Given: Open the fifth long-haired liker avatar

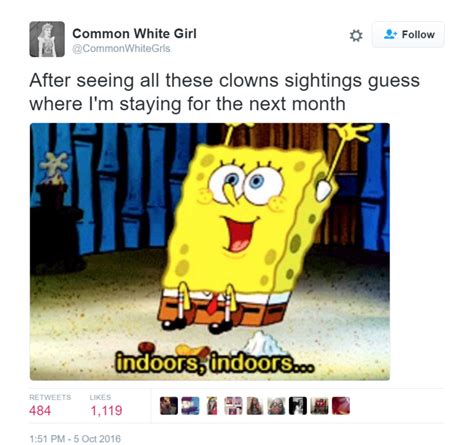Looking at the screenshot, I should pyautogui.click(x=255, y=406).
